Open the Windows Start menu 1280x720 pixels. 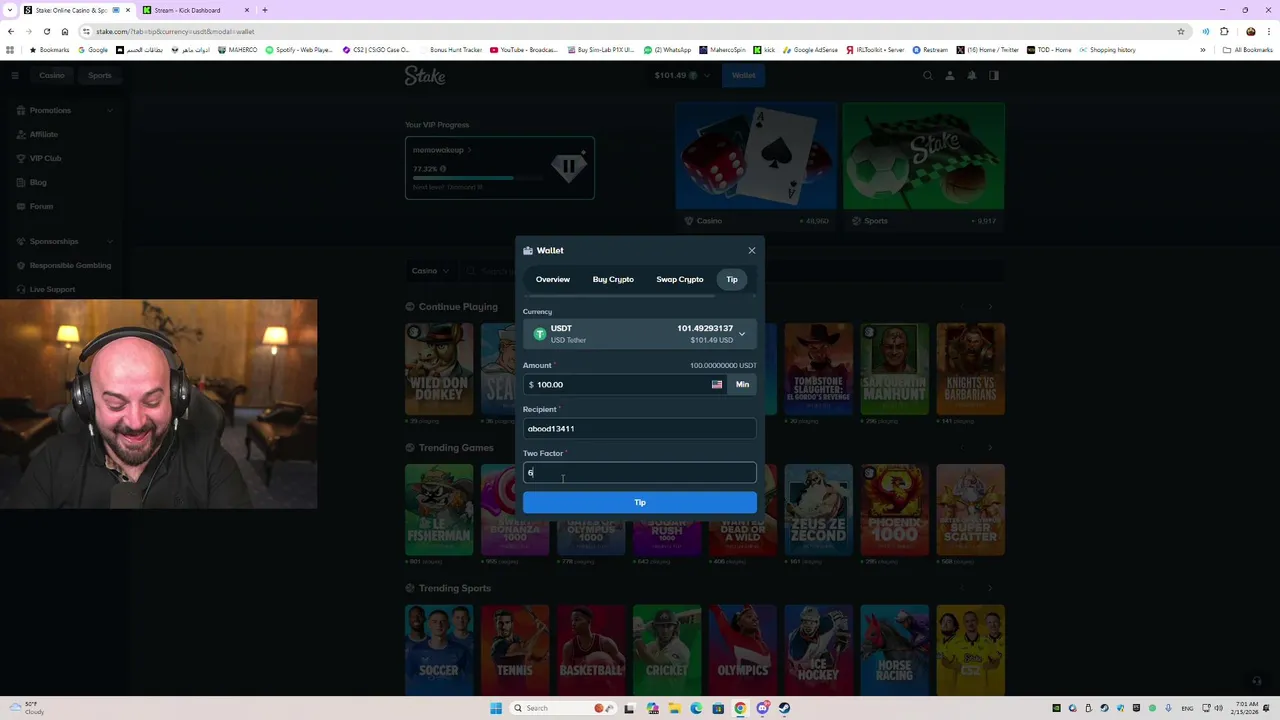click(x=496, y=708)
